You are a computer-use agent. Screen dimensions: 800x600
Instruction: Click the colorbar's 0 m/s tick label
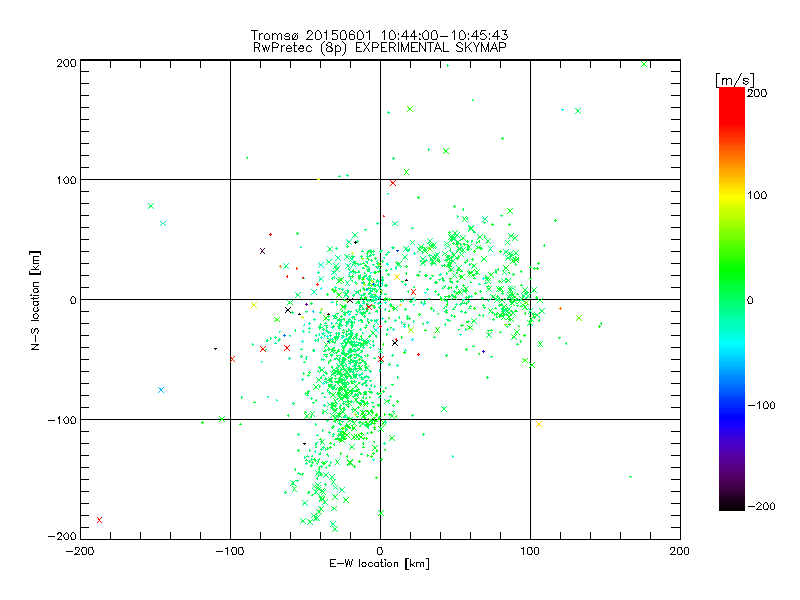tap(750, 300)
